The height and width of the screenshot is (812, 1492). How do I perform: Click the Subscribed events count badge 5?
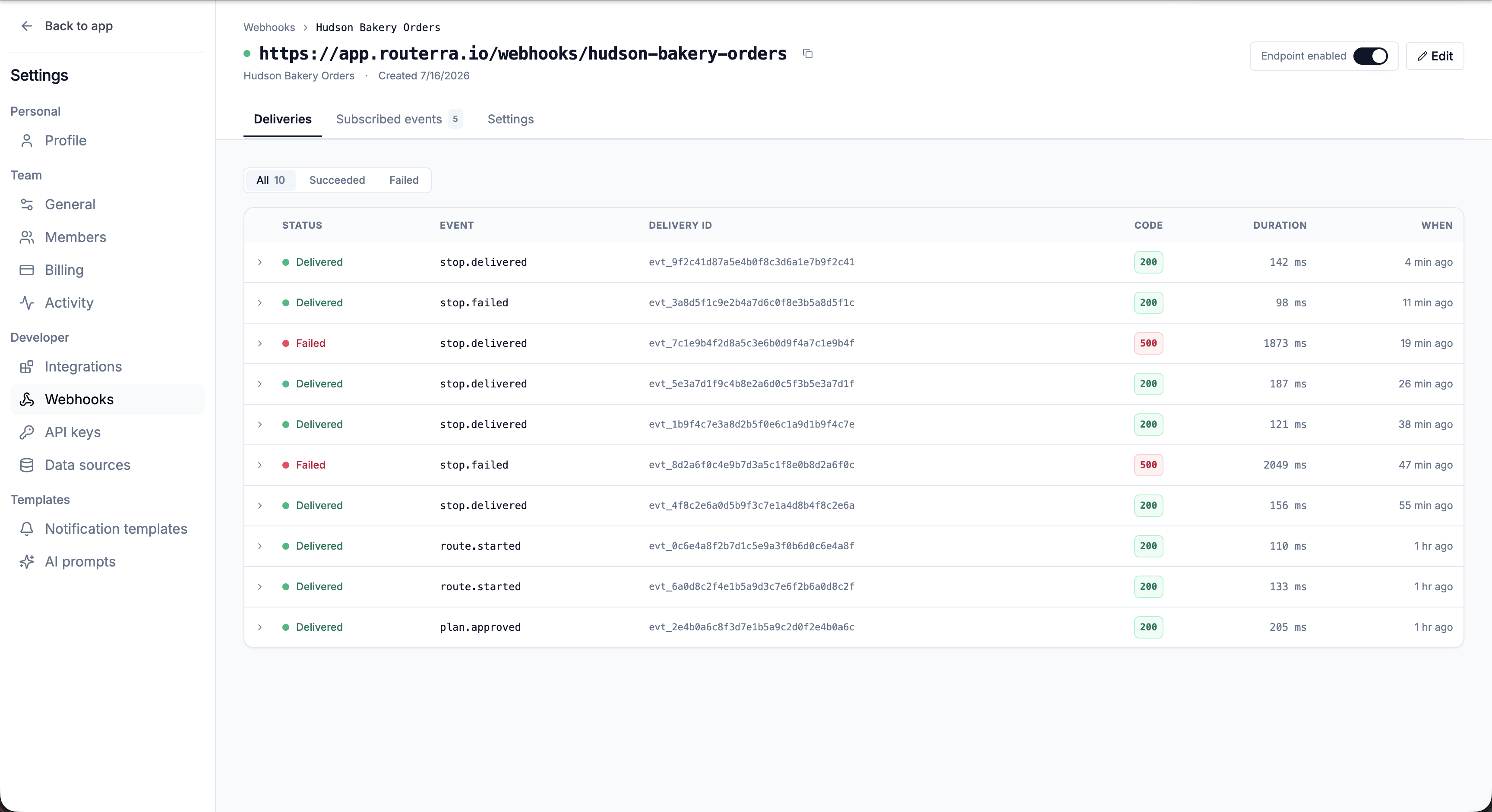pyautogui.click(x=455, y=119)
